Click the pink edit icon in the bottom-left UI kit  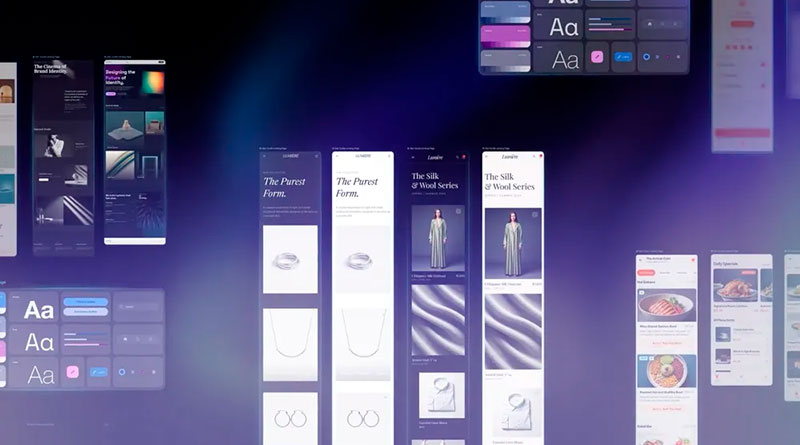[x=72, y=372]
